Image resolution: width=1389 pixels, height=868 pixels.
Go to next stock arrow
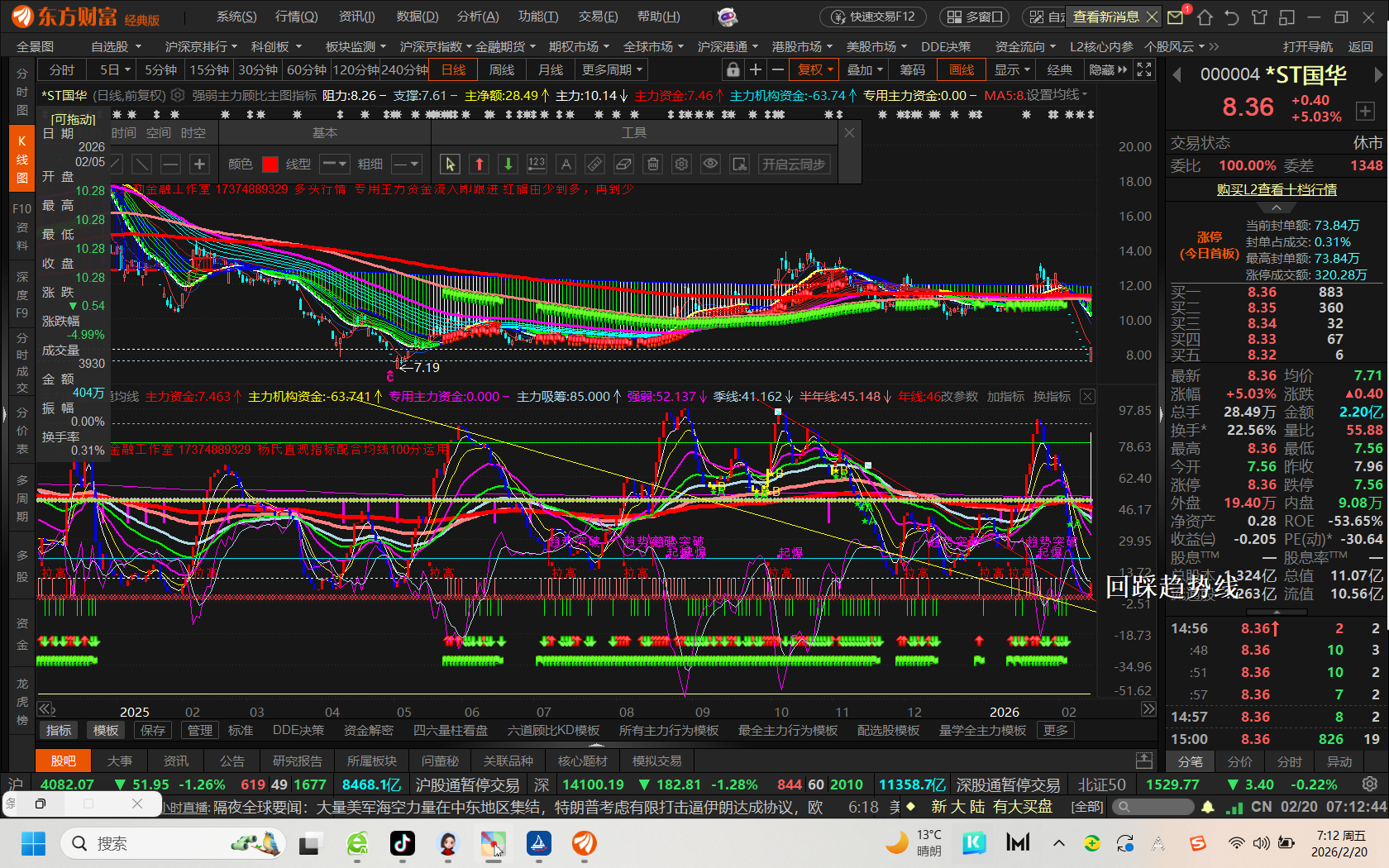pos(1378,75)
